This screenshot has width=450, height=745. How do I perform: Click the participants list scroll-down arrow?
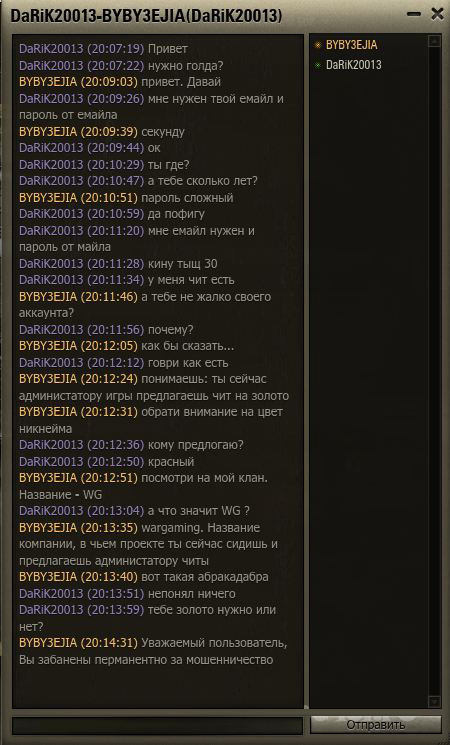pos(434,701)
